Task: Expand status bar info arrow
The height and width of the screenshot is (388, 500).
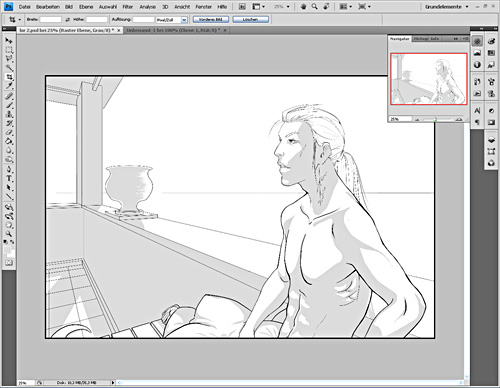Action: tap(113, 382)
